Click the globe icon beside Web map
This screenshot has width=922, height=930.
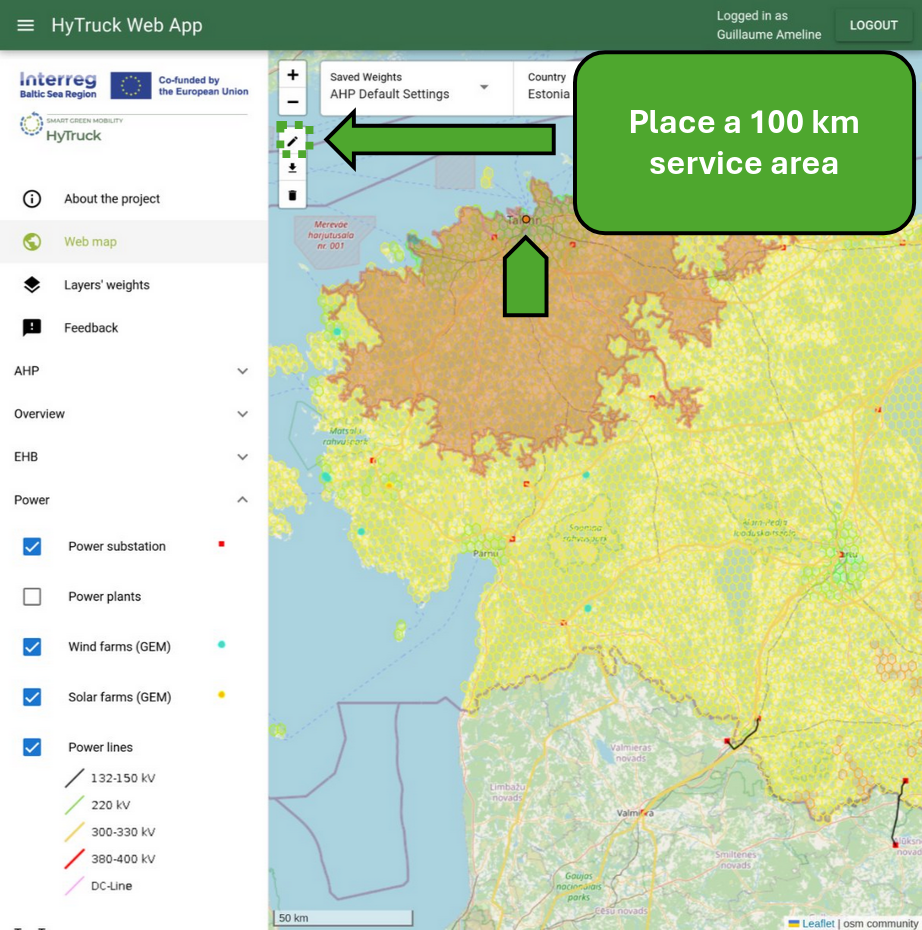click(32, 241)
